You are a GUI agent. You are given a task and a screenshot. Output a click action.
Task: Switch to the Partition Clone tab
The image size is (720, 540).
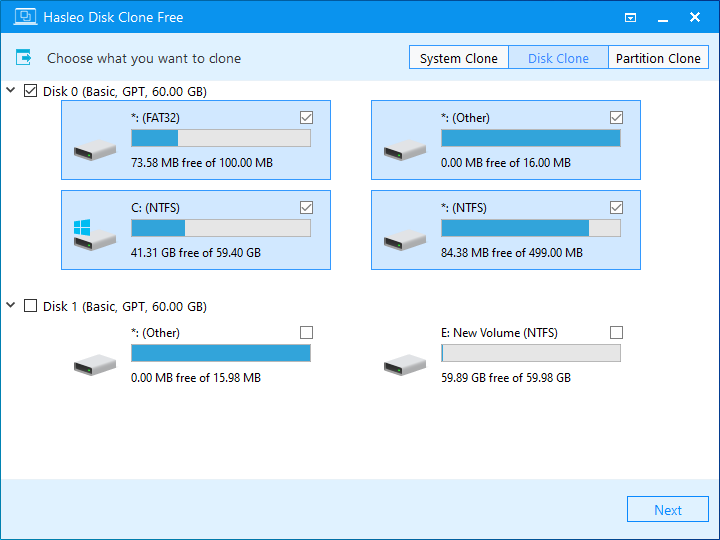(658, 57)
